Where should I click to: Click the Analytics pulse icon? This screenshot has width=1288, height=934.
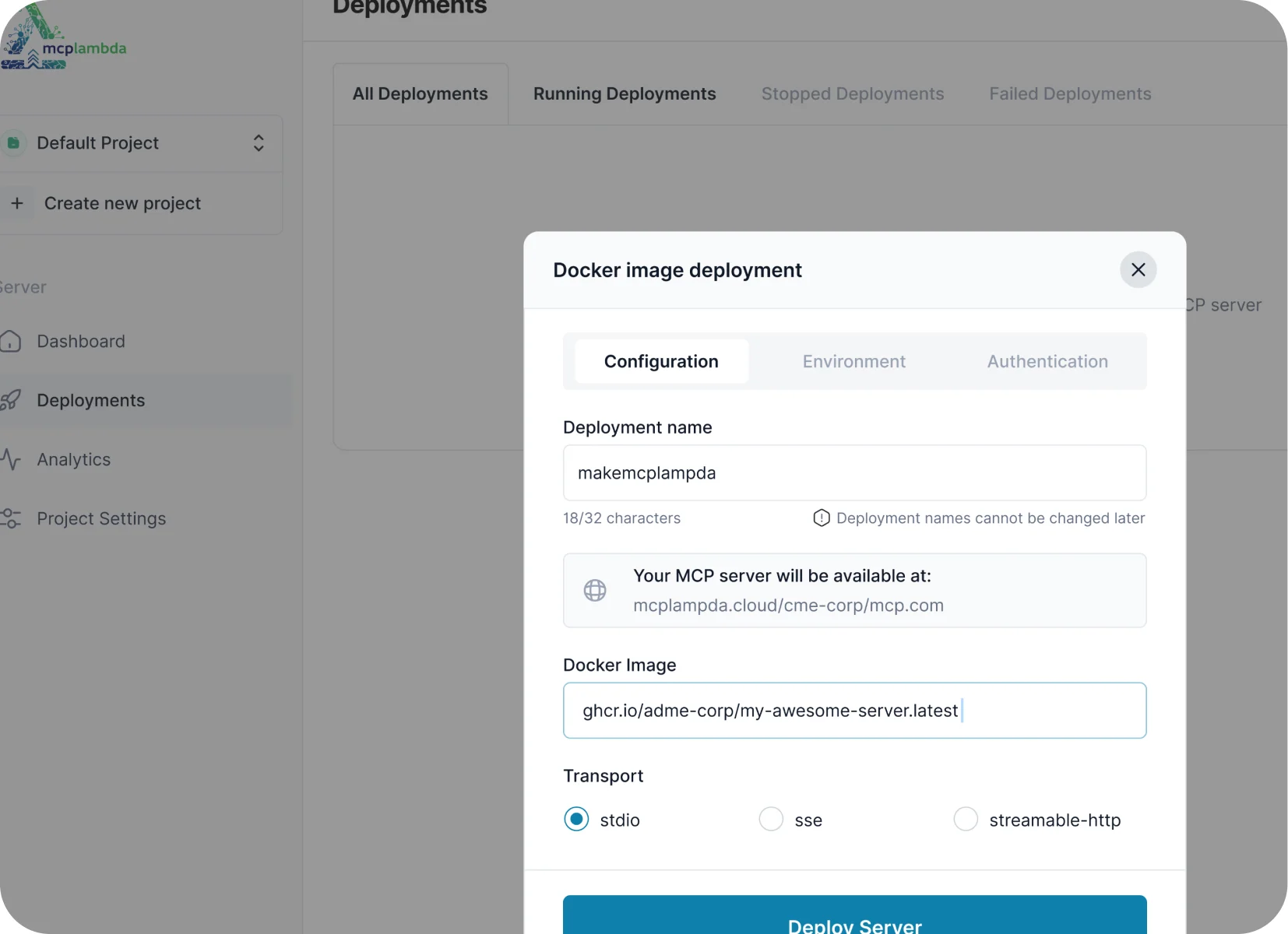[x=11, y=459]
